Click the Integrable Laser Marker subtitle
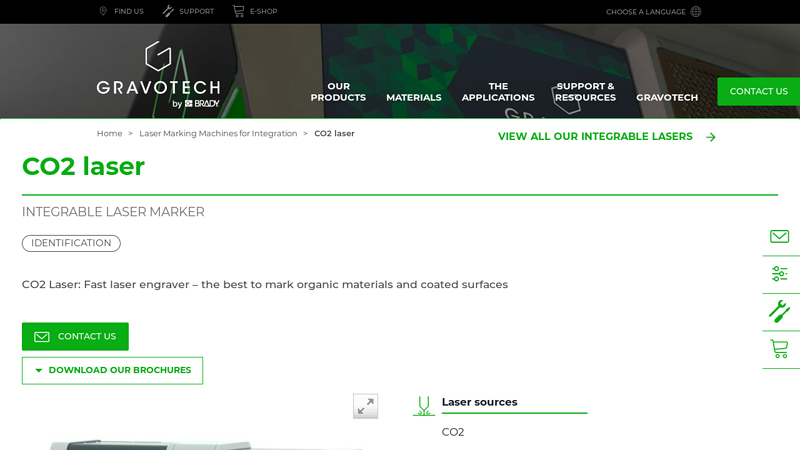This screenshot has width=800, height=450. pyautogui.click(x=113, y=212)
